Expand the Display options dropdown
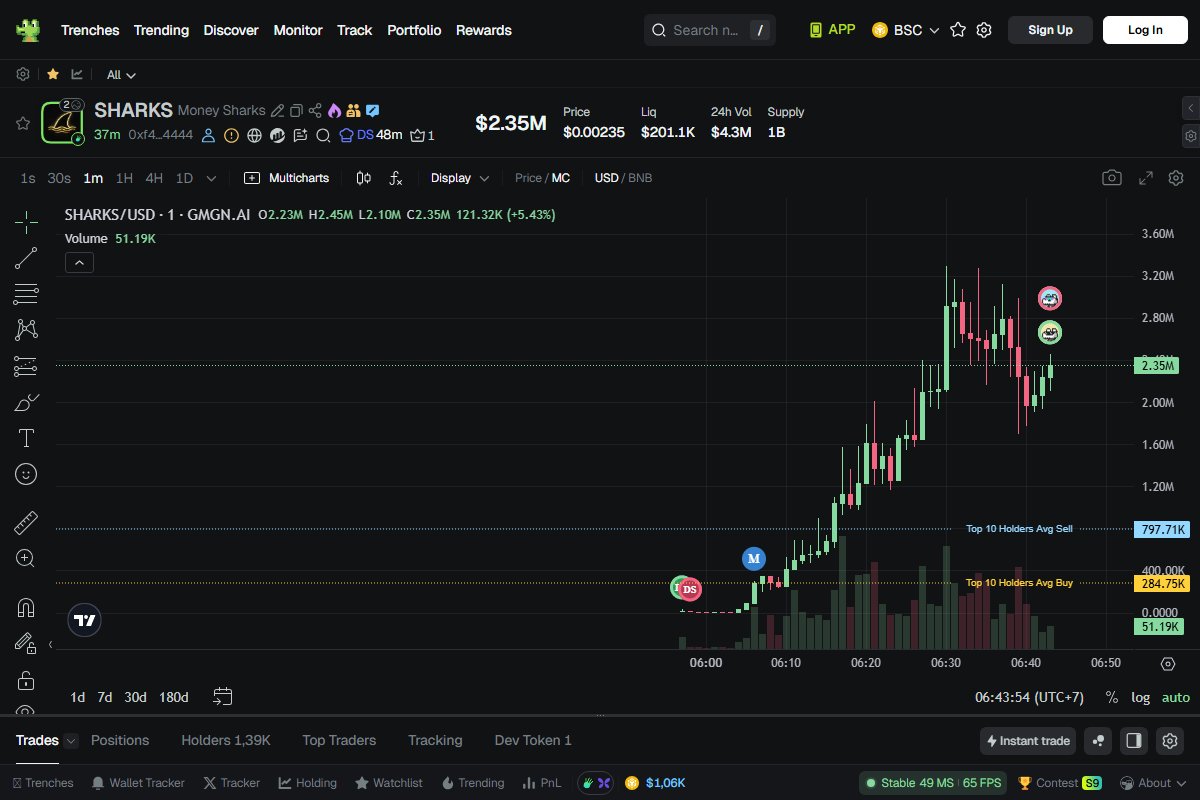 (x=460, y=178)
